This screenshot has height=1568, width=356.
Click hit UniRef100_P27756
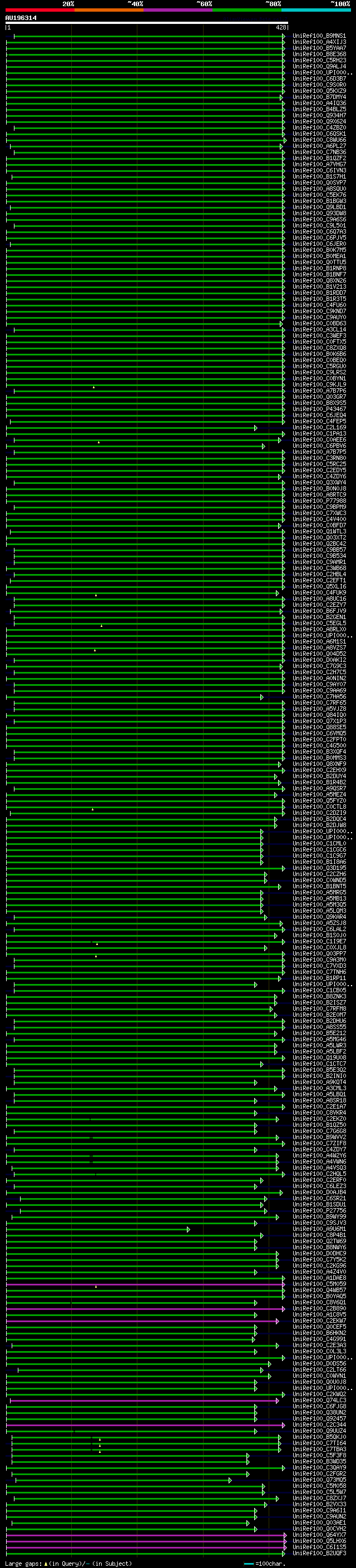pyautogui.click(x=319, y=1211)
